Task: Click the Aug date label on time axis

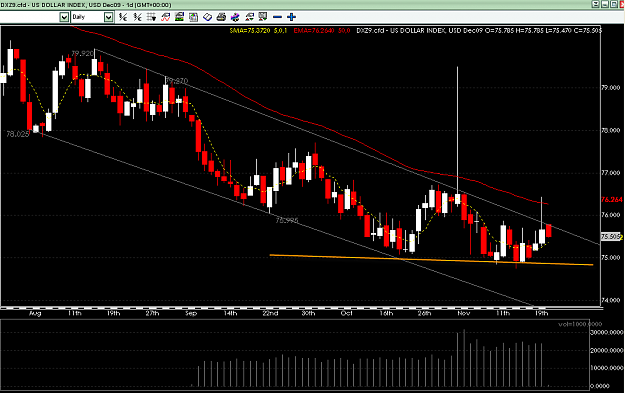Action: coord(35,313)
